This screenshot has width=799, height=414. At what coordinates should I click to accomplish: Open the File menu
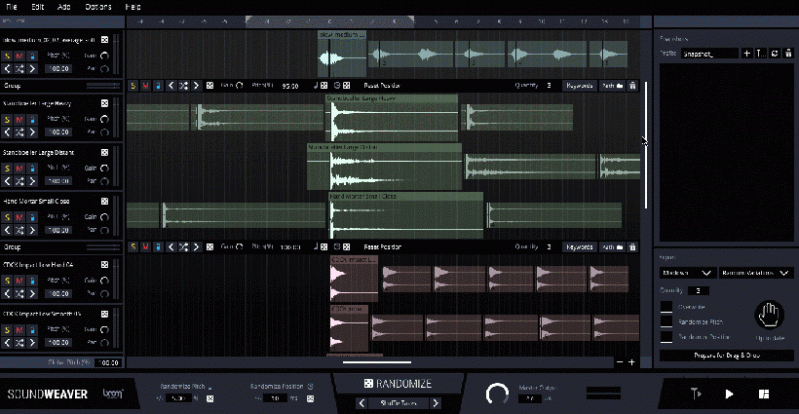[11, 7]
